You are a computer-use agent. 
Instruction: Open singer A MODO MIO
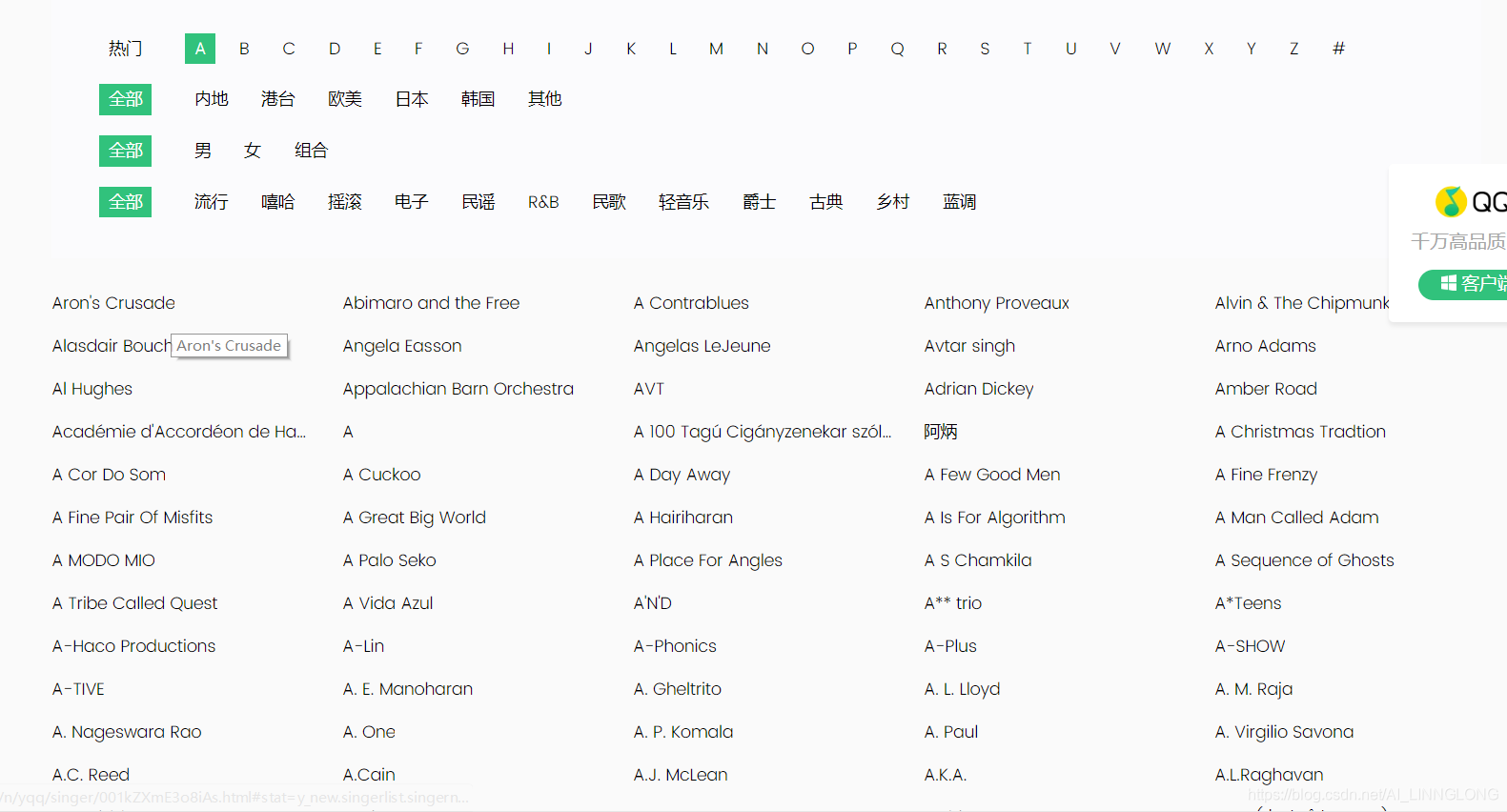point(103,560)
